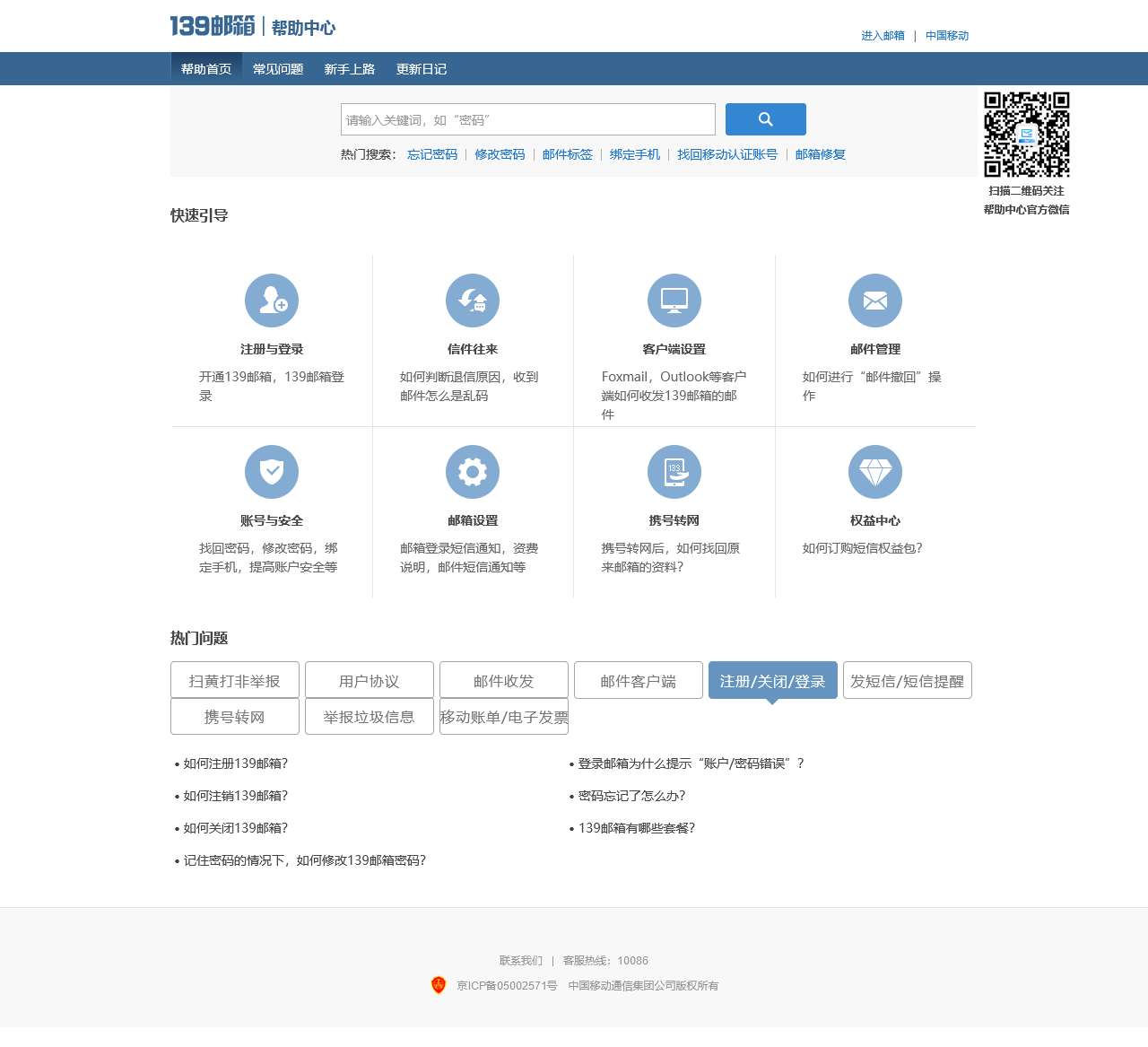
Task: Click description 如何订购短信权益包?
Action: 863,548
